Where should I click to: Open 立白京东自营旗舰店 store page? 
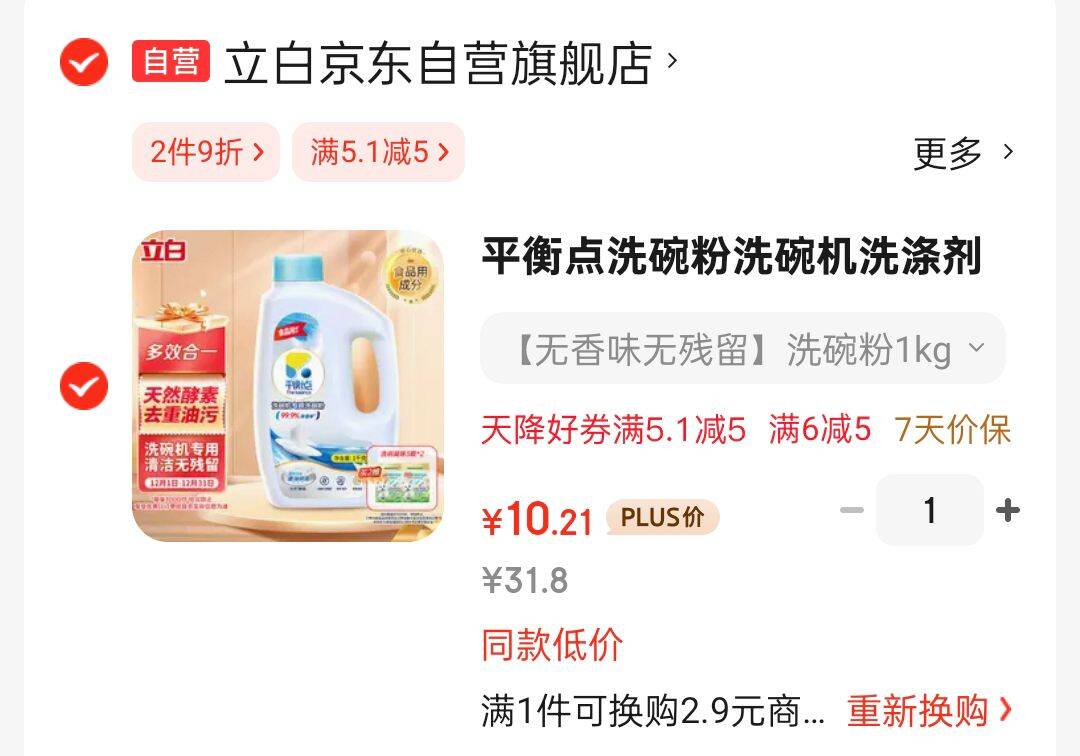438,63
